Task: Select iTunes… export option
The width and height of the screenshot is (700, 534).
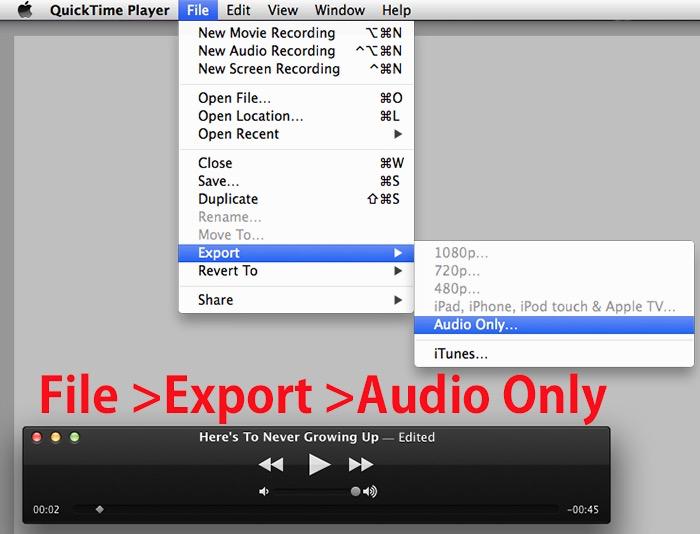Action: tap(554, 354)
